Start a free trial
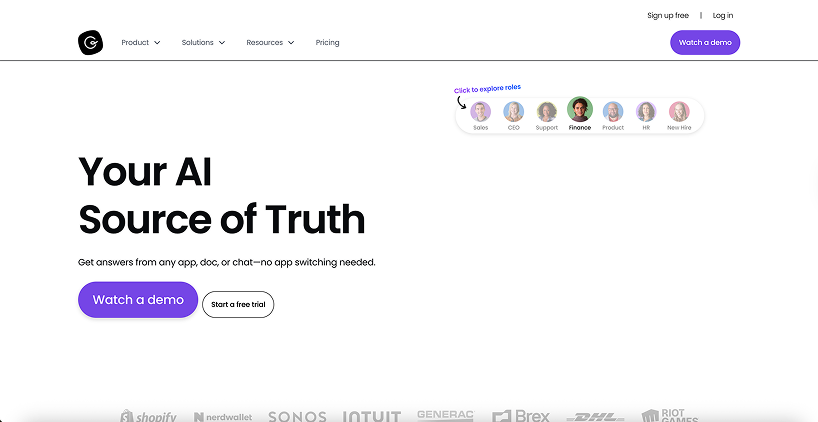Viewport: 818px width, 422px height. pyautogui.click(x=238, y=305)
